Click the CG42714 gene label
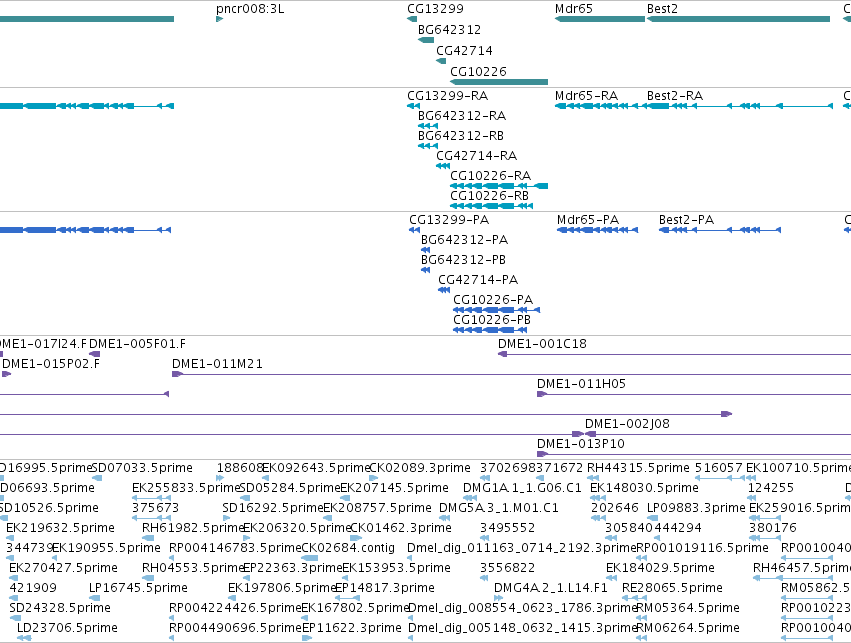The height and width of the screenshot is (643, 851). click(465, 51)
